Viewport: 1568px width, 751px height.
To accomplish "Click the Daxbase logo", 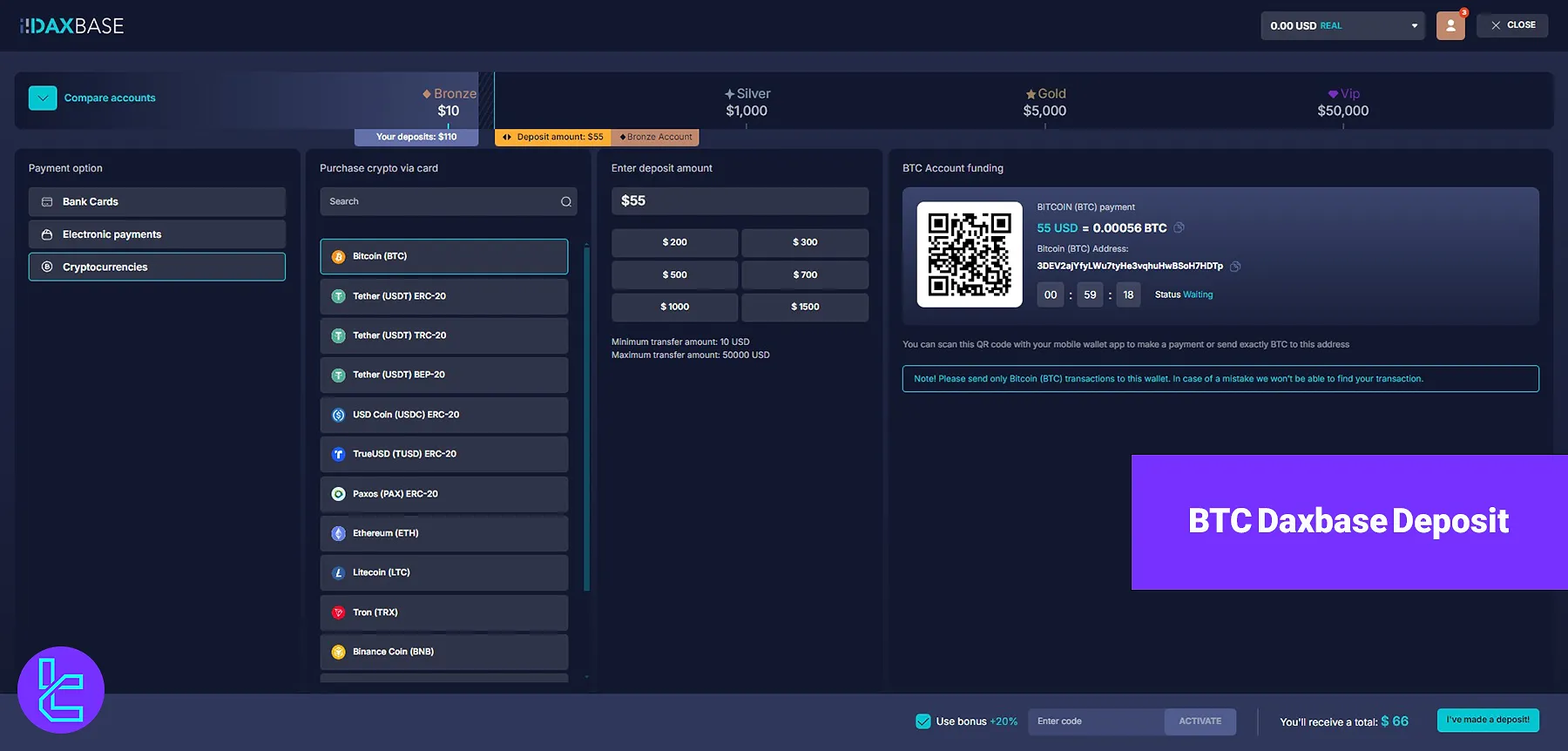I will 71,26.
